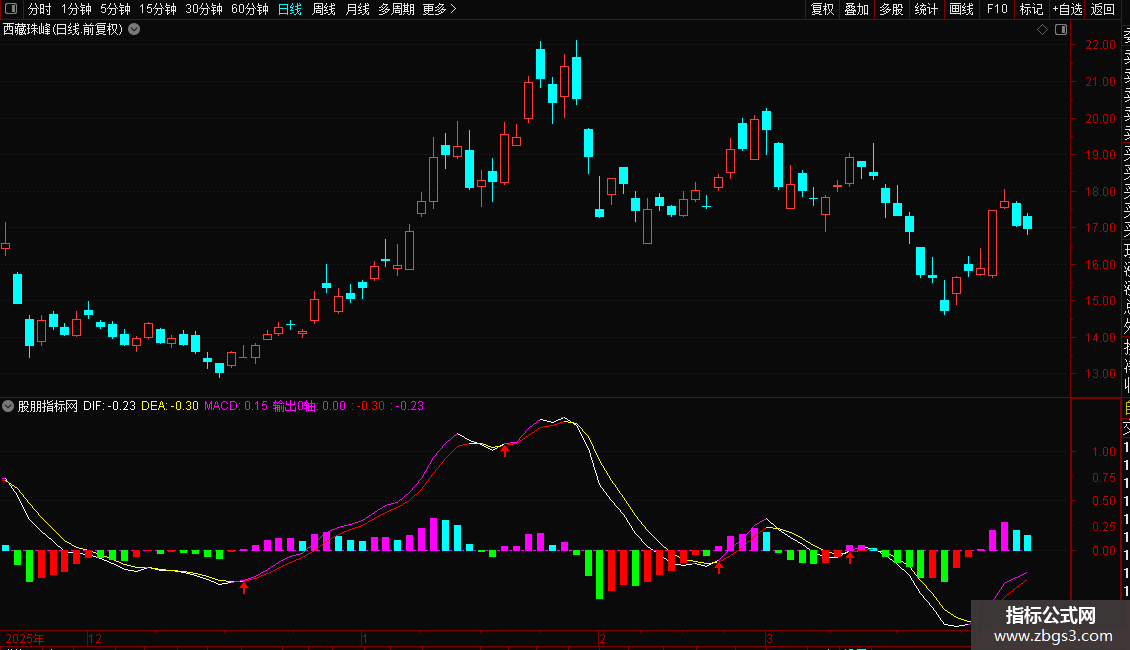Click the 20.00 price axis label
The width and height of the screenshot is (1130, 650).
(x=1100, y=118)
